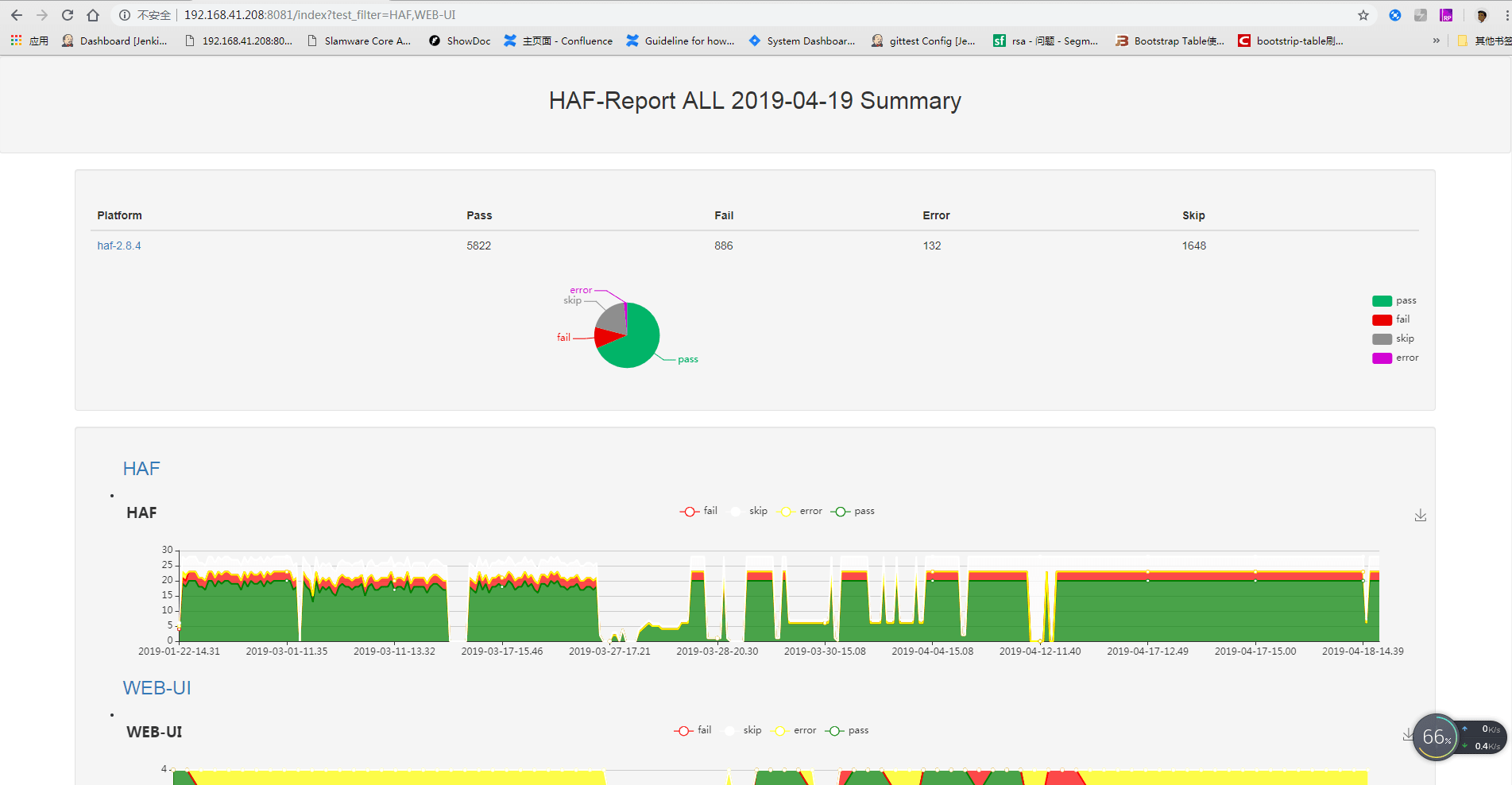Click the site security info icon
This screenshot has width=1512, height=785.
click(x=125, y=15)
